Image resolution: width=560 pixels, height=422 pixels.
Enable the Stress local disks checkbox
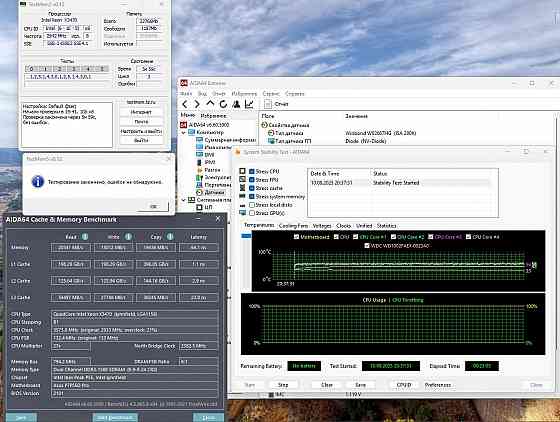click(252, 205)
